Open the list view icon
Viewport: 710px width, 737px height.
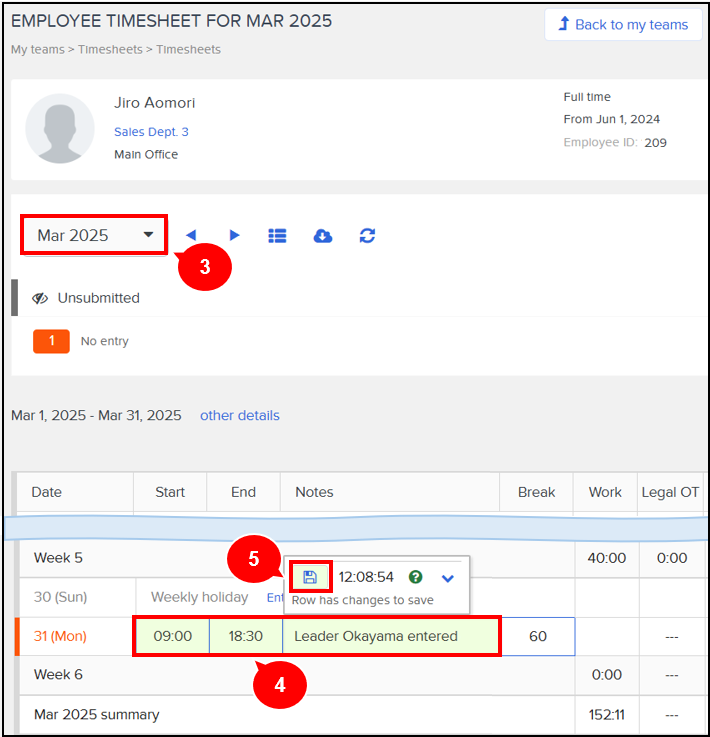point(277,235)
